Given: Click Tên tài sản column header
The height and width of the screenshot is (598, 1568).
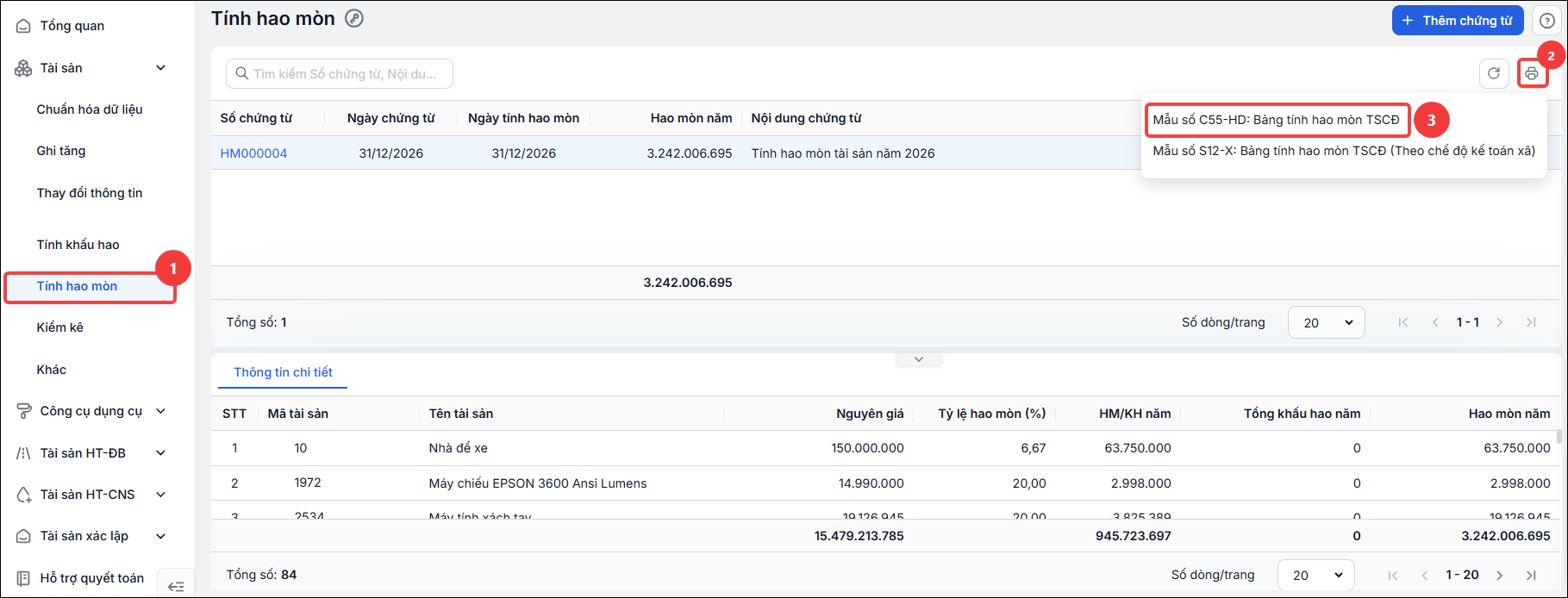Looking at the screenshot, I should [x=461, y=414].
